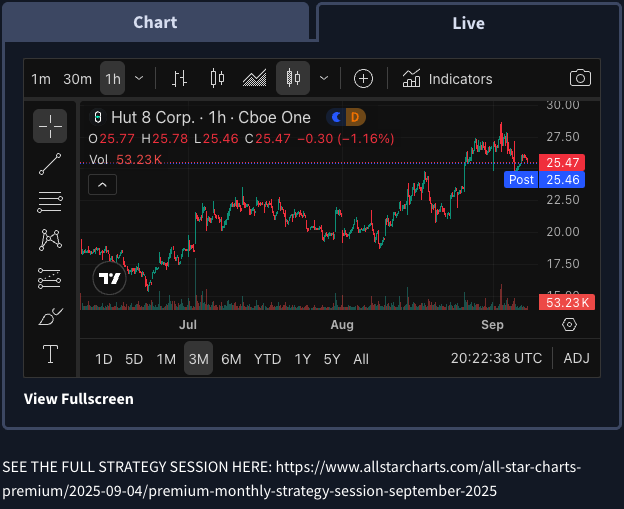This screenshot has width=624, height=509.
Task: Click the 20:22:38 UTC timezone clock
Action: pos(496,358)
